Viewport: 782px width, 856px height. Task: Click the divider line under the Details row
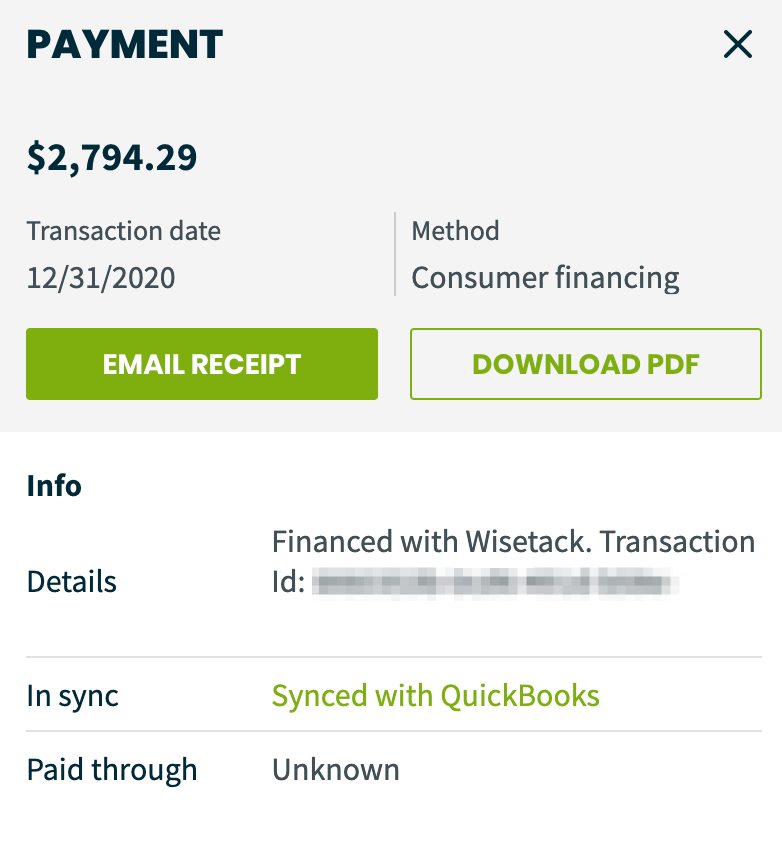(x=394, y=657)
